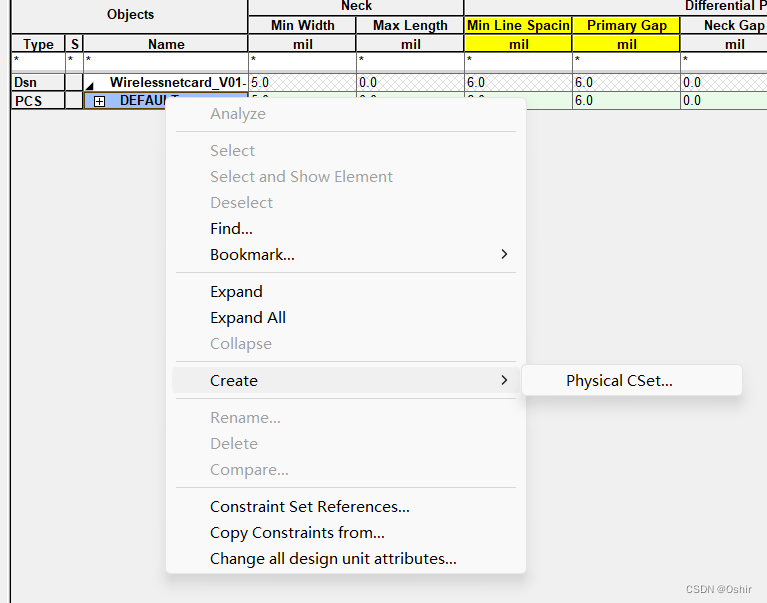Click Primary Gap value 6.0 in PCS row
This screenshot has width=767, height=603.
[x=626, y=101]
